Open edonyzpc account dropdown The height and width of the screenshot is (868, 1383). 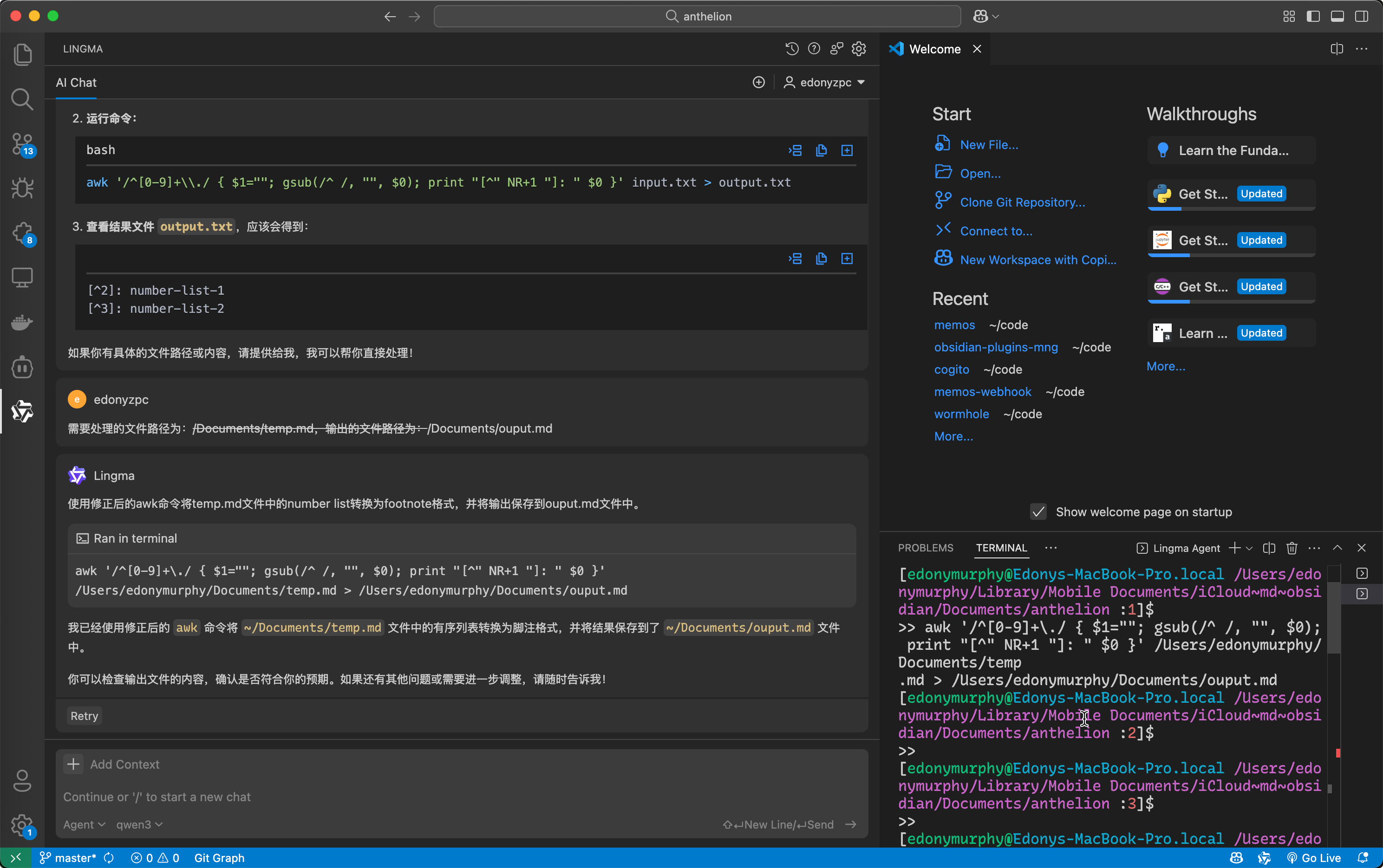coord(824,83)
